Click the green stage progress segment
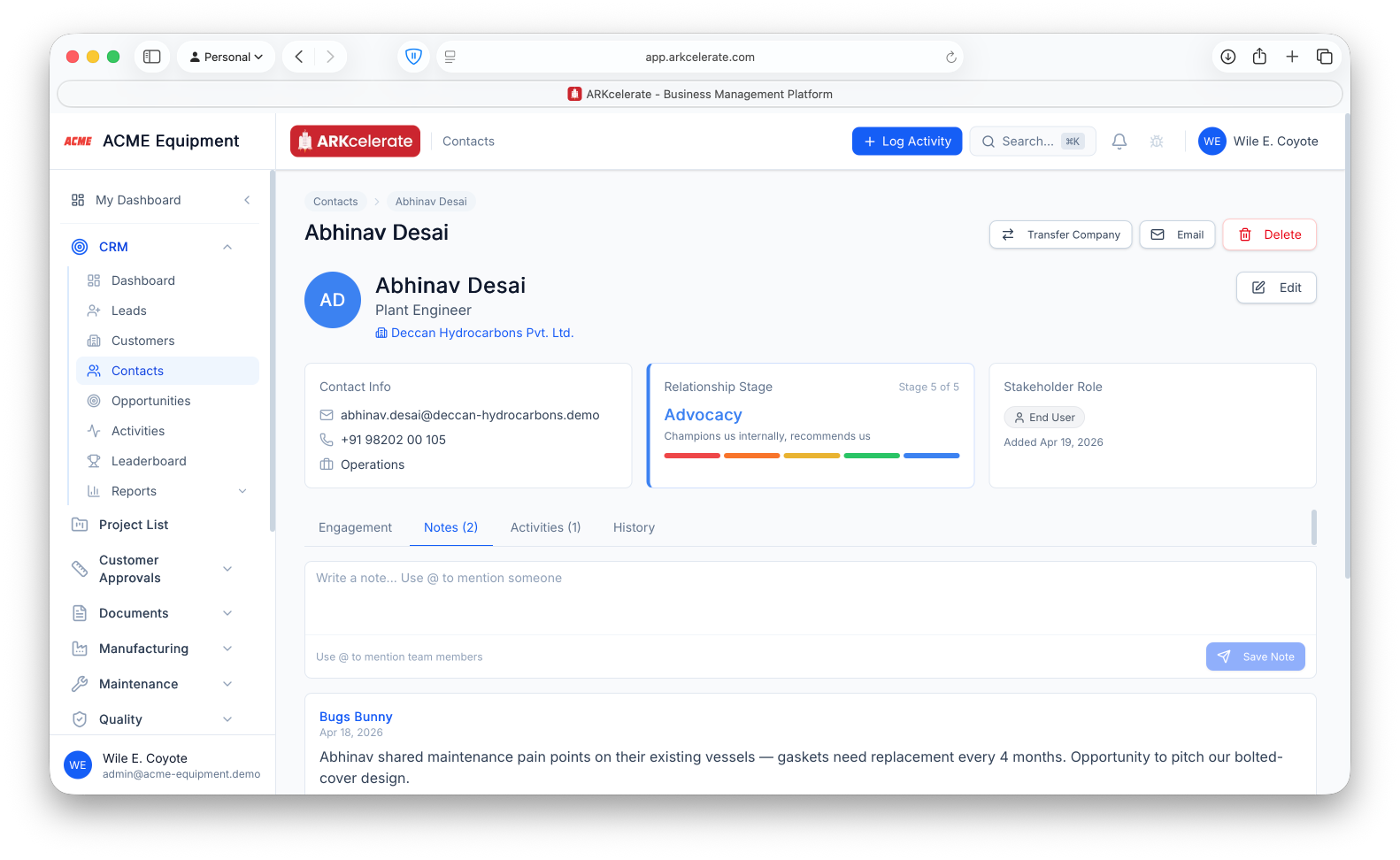Screen dimensions: 1400x860 (x=872, y=456)
